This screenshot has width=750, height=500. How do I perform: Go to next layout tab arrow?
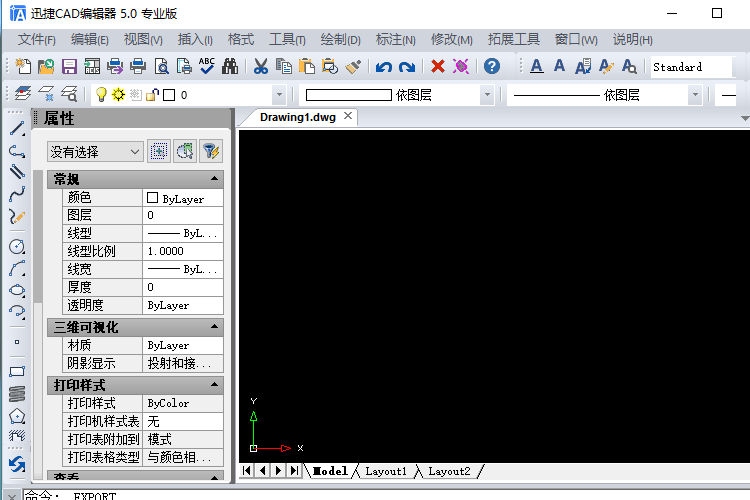click(278, 470)
